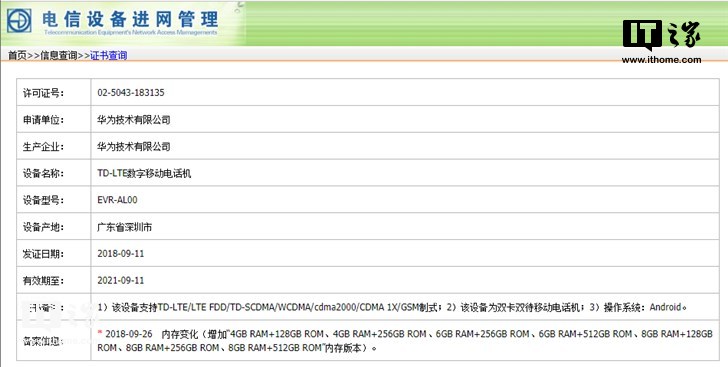Click the 生产企业 华为技术有限公司 value
Screen dimensions: 728x367
[x=134, y=146]
